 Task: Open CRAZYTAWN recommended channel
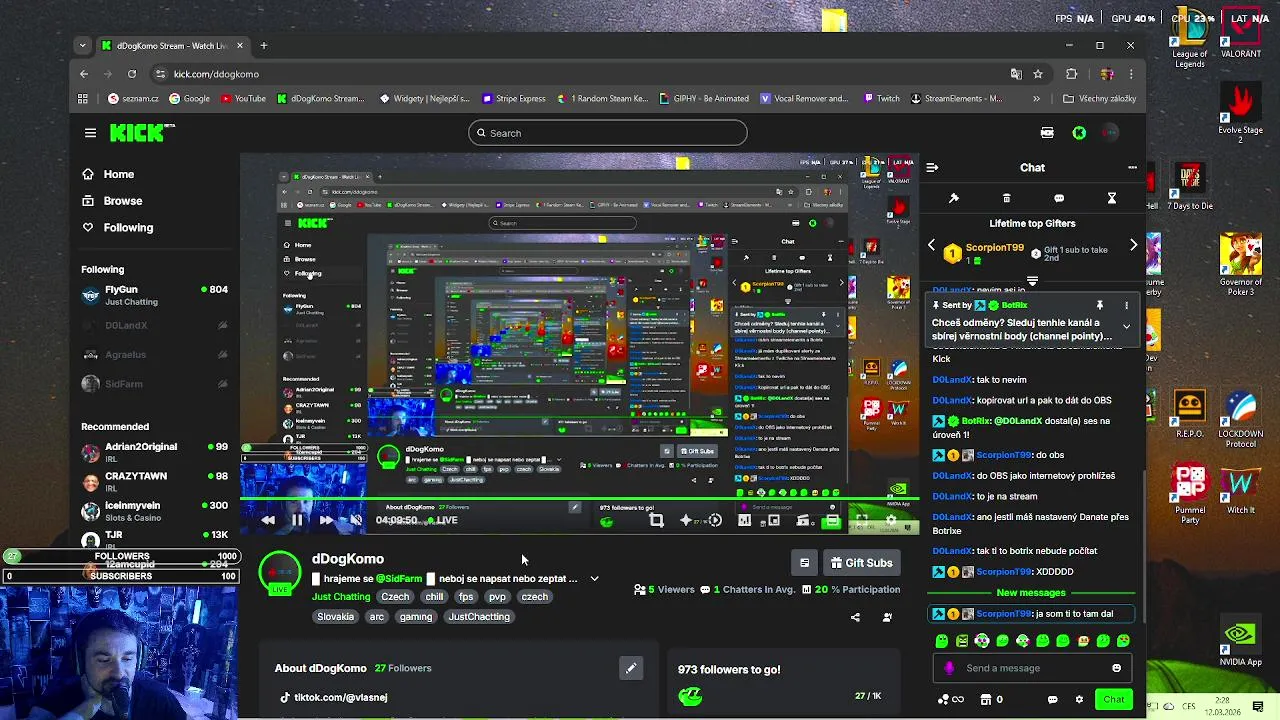[x=155, y=481]
